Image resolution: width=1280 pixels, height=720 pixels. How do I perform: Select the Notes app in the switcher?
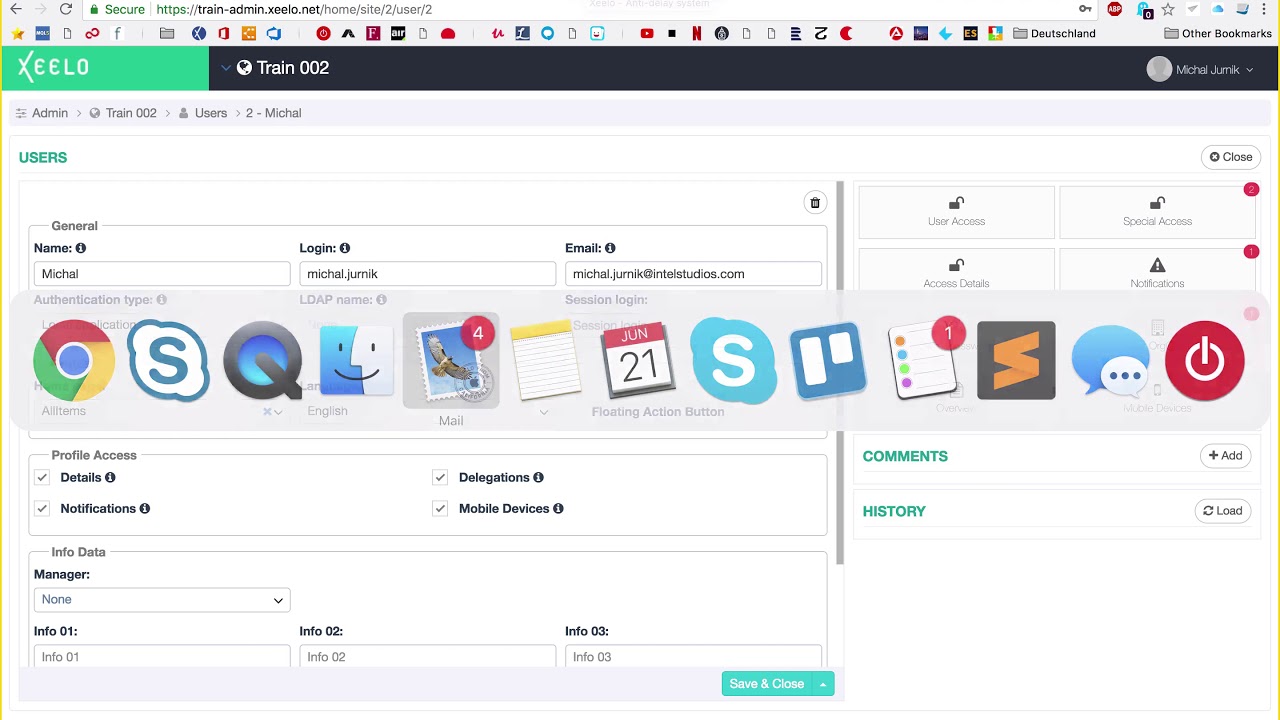[x=545, y=361]
